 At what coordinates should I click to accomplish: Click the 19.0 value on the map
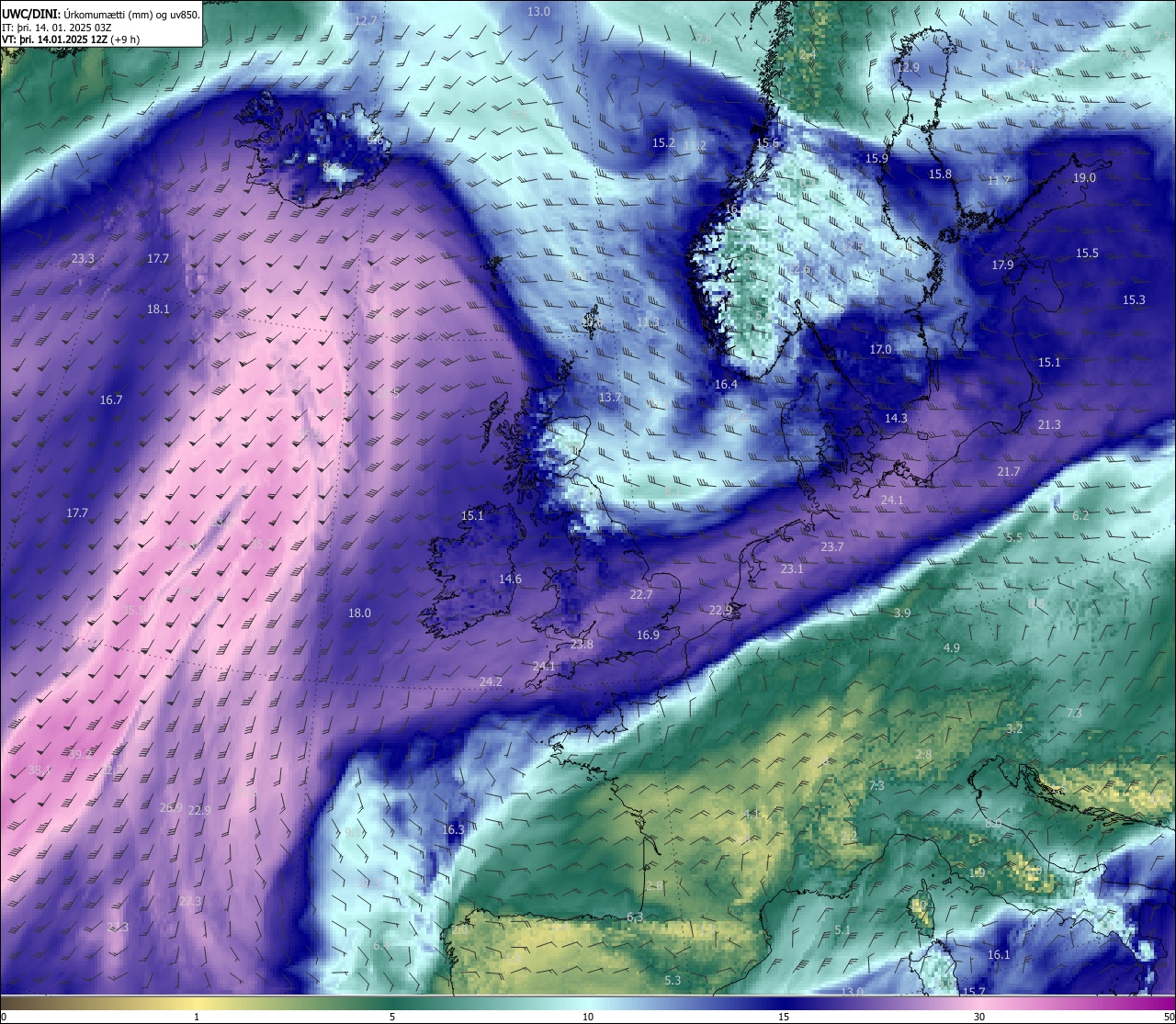coord(1084,178)
